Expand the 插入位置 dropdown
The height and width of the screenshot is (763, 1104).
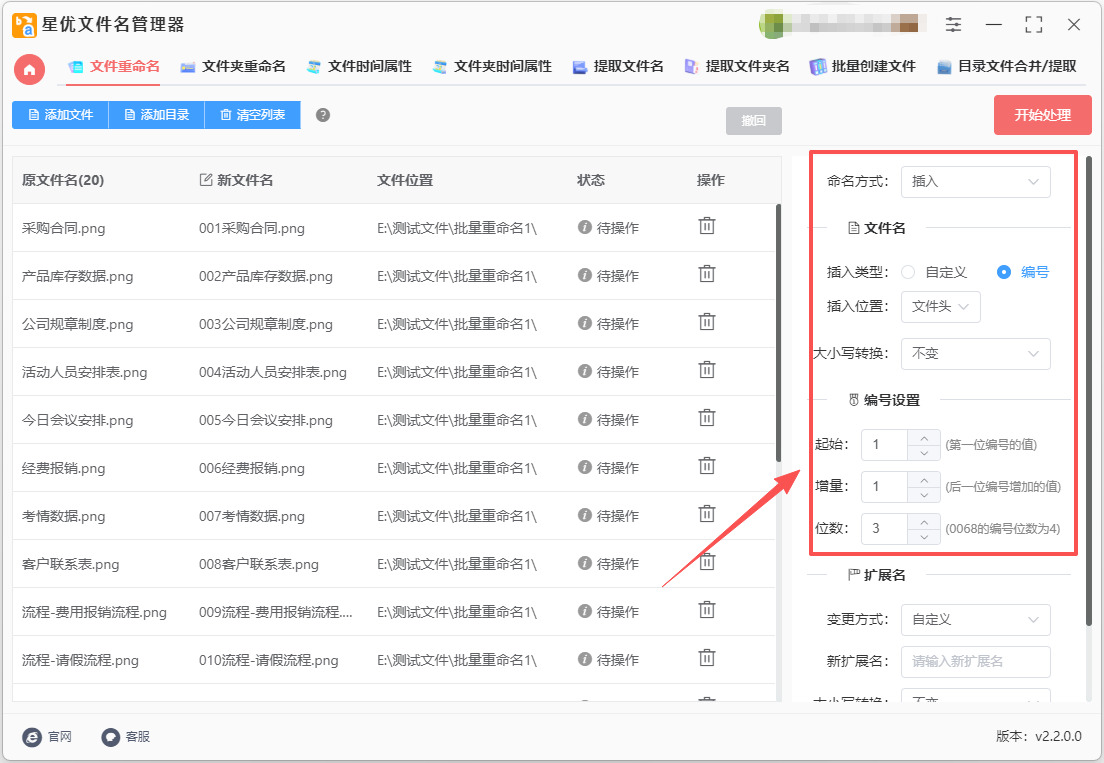940,307
